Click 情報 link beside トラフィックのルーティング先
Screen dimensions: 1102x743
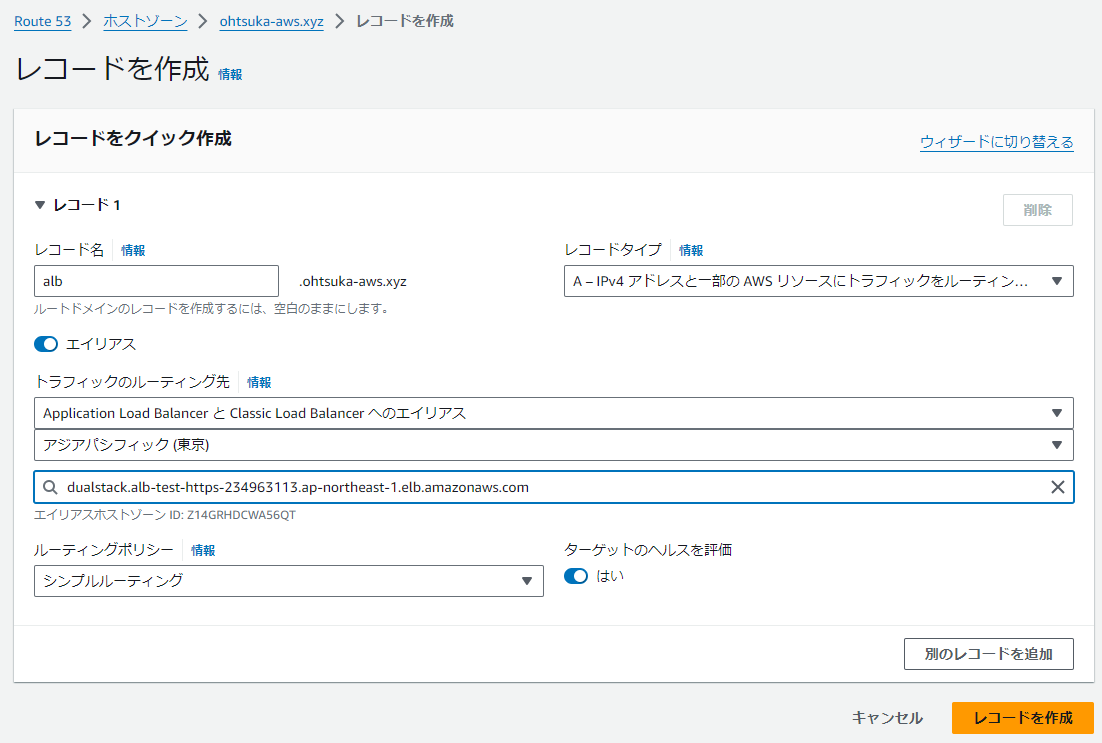tap(259, 382)
